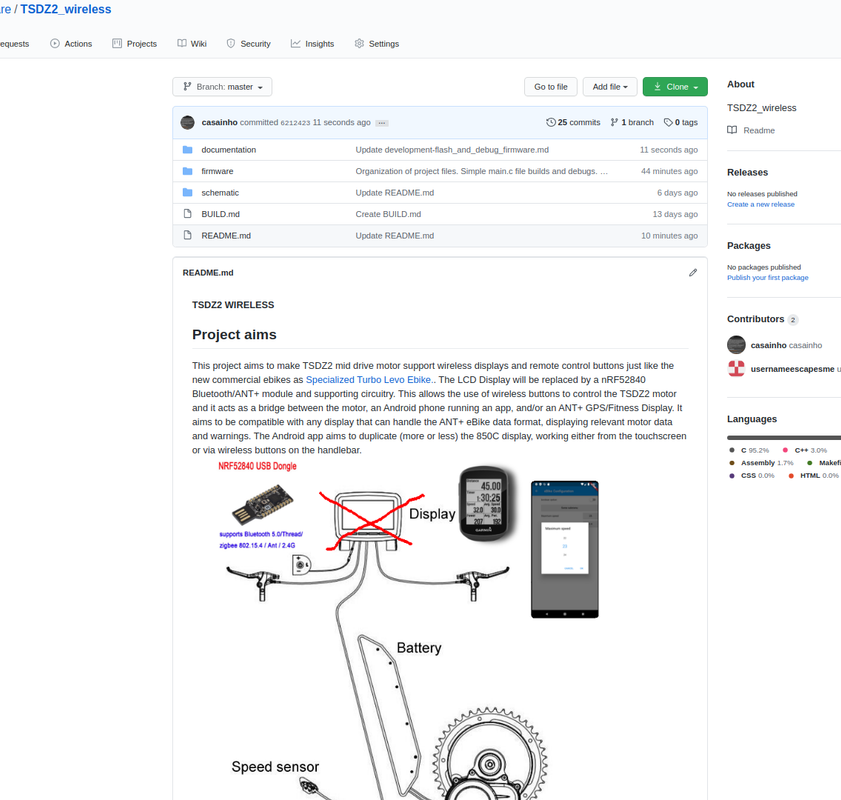The height and width of the screenshot is (800, 841).
Task: Open casainho committer name link
Action: tap(219, 122)
